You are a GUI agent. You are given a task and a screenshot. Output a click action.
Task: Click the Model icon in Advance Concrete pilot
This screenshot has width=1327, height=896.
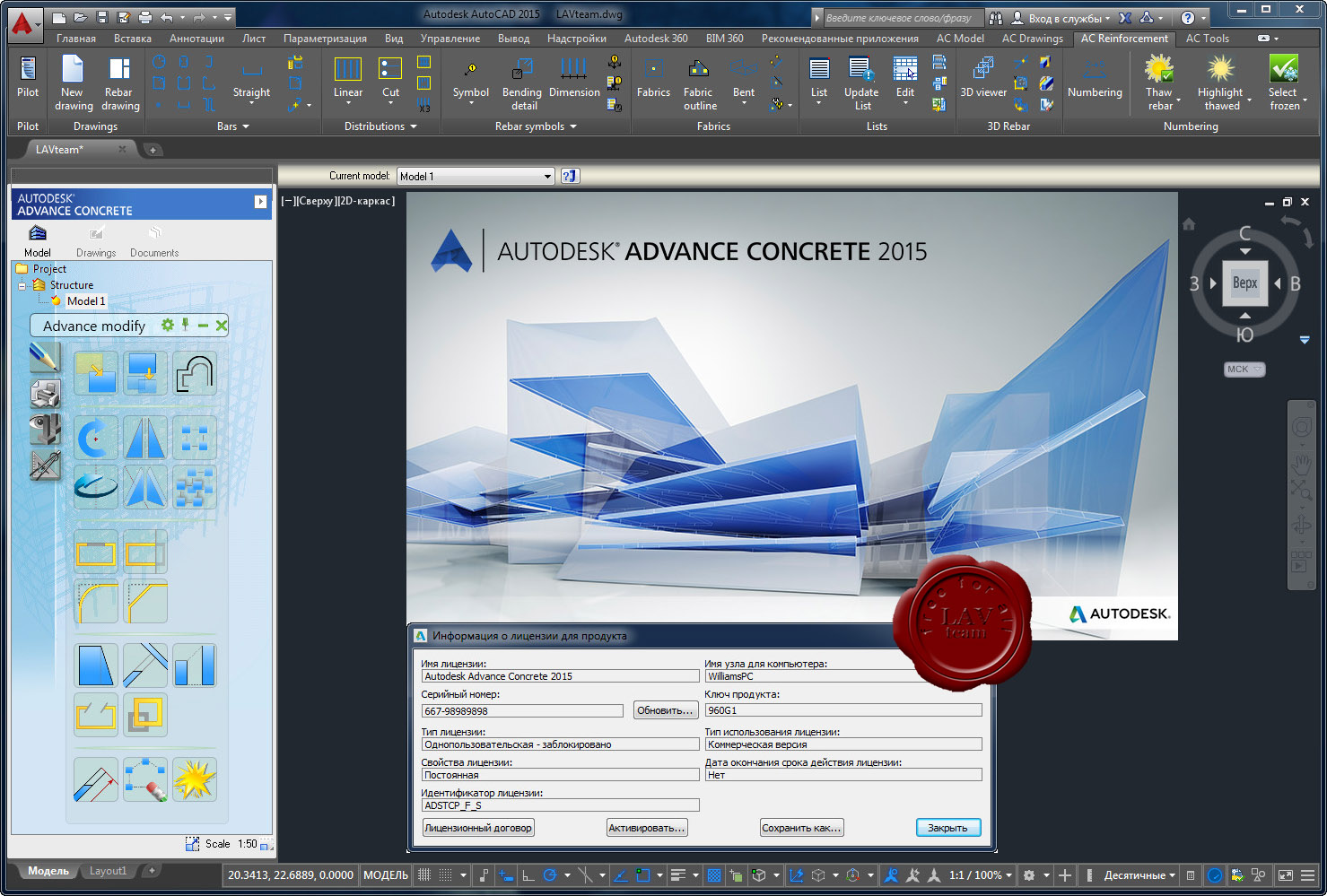[x=38, y=234]
